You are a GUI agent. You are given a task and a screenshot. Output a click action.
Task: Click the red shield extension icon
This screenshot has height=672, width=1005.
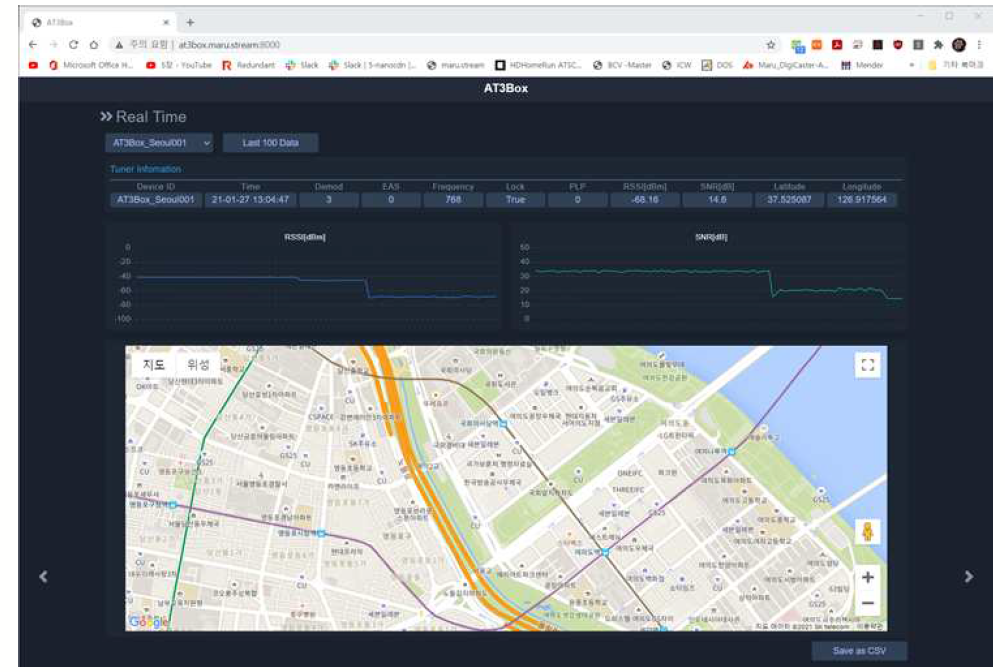pos(898,45)
